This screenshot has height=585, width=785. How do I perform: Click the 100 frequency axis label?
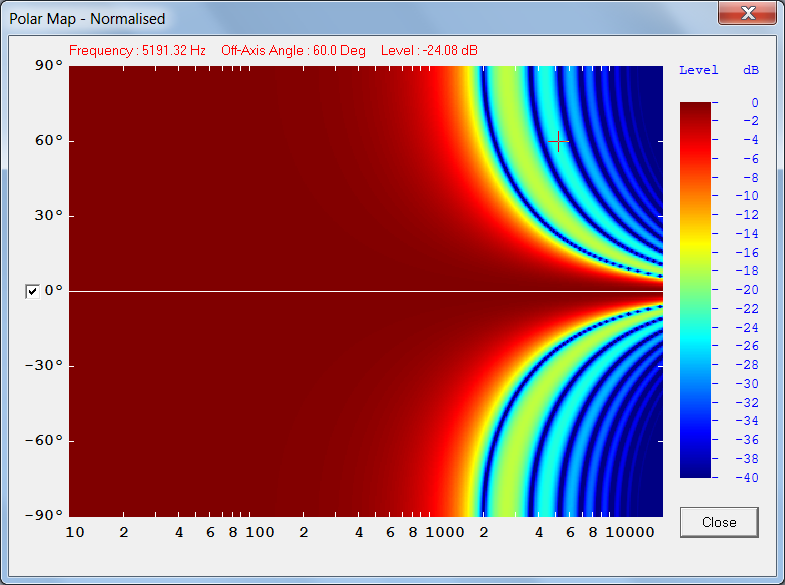(x=260, y=532)
